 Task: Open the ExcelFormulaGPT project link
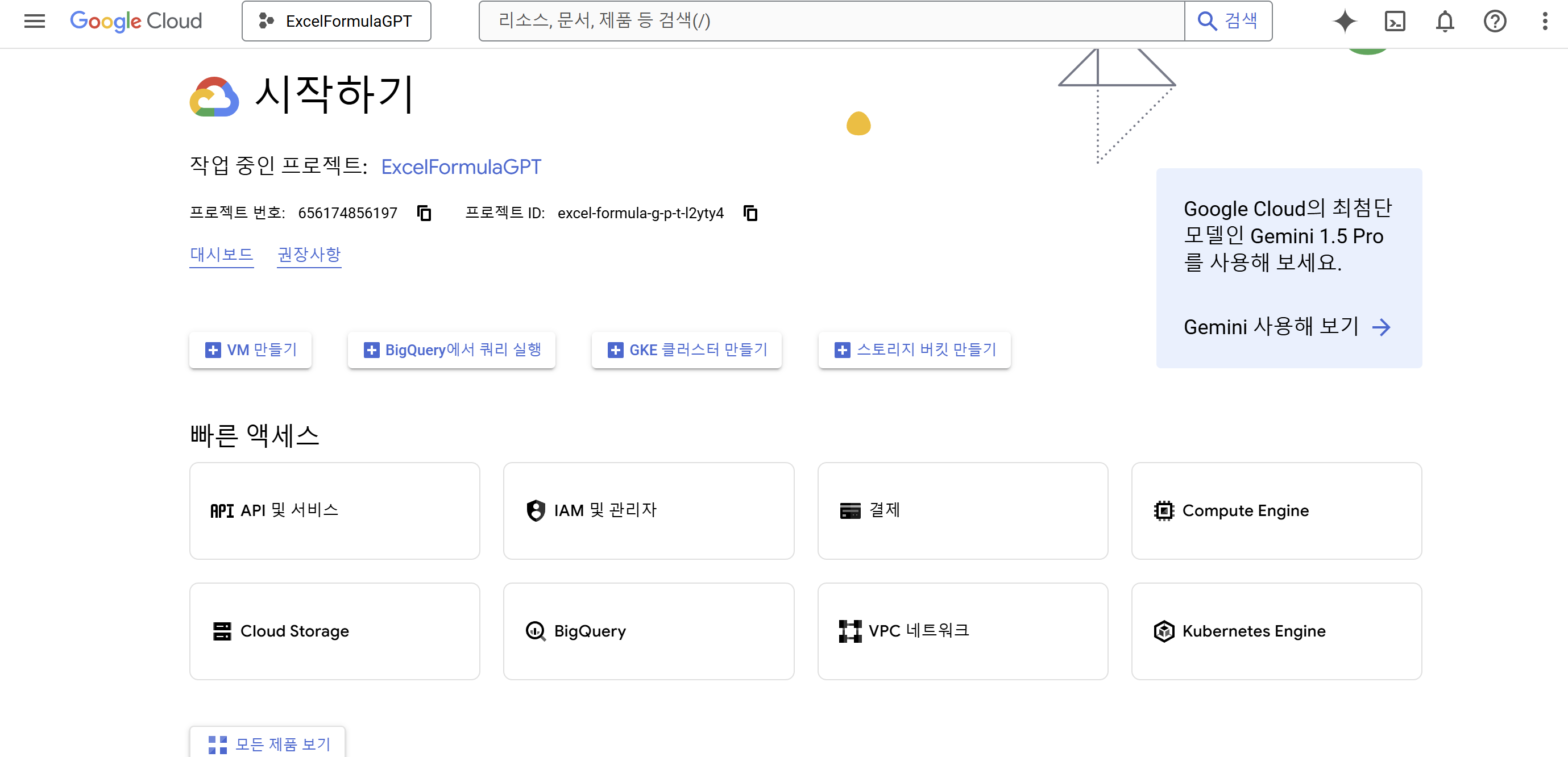pos(461,166)
